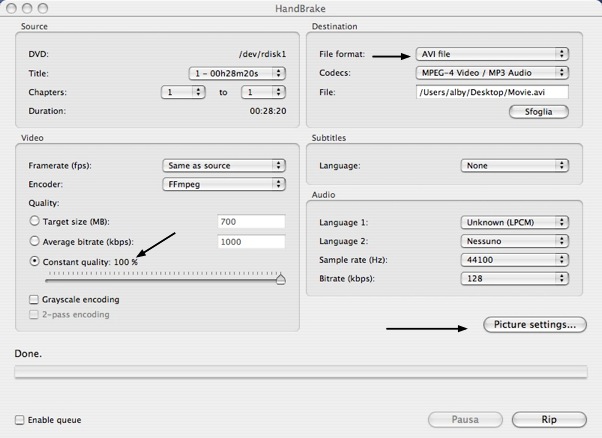Viewport: 602px width, 438px height.
Task: Click the encoding progress bar
Action: click(x=301, y=372)
